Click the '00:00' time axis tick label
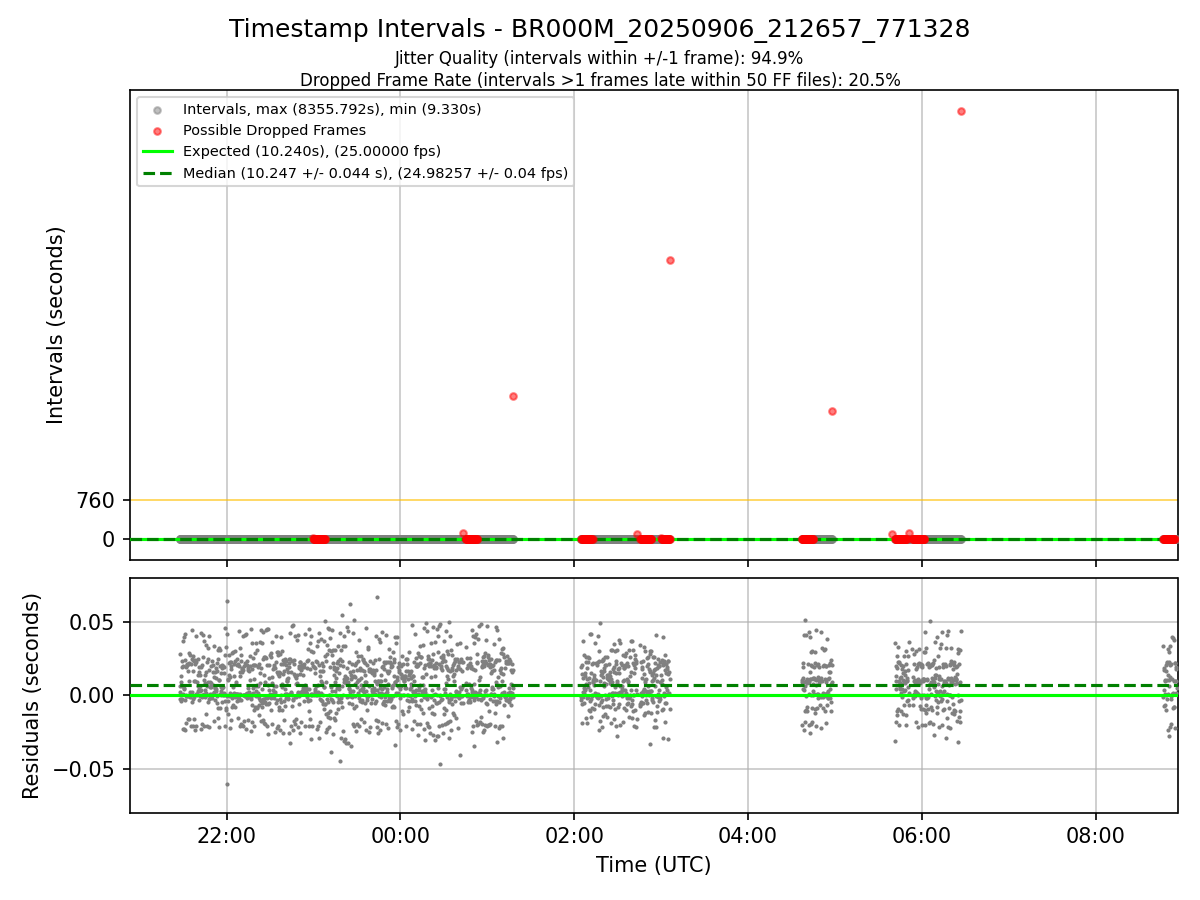This screenshot has width=1200, height=900. (x=400, y=834)
